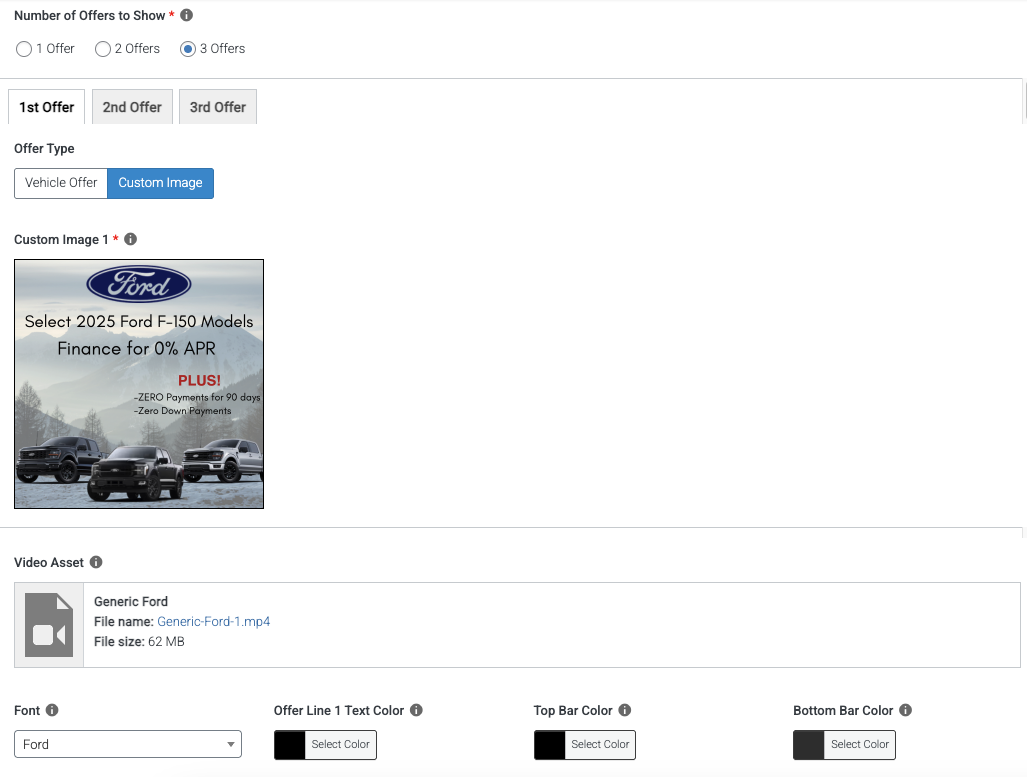Select the 1 Offer radio button
Viewport: 1027px width, 777px height.
(x=24, y=49)
